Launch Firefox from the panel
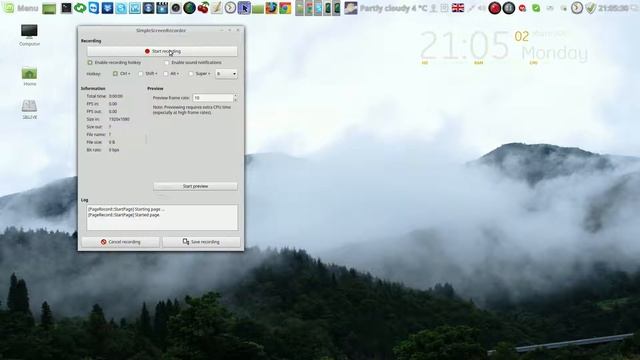The image size is (640, 360). point(271,8)
